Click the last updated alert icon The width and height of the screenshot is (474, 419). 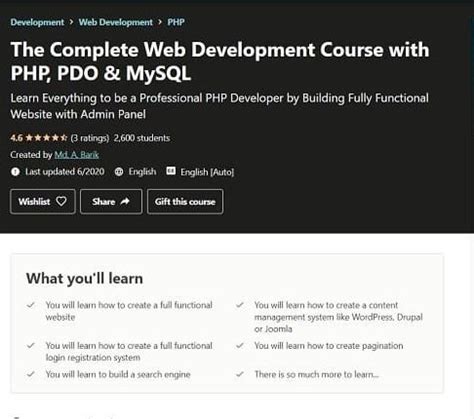15,172
